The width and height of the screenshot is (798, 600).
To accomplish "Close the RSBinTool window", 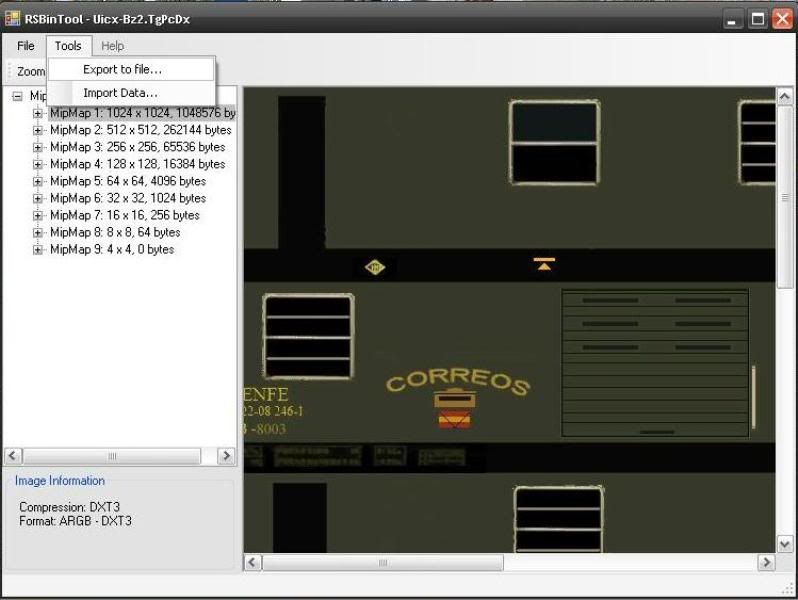I will [783, 19].
